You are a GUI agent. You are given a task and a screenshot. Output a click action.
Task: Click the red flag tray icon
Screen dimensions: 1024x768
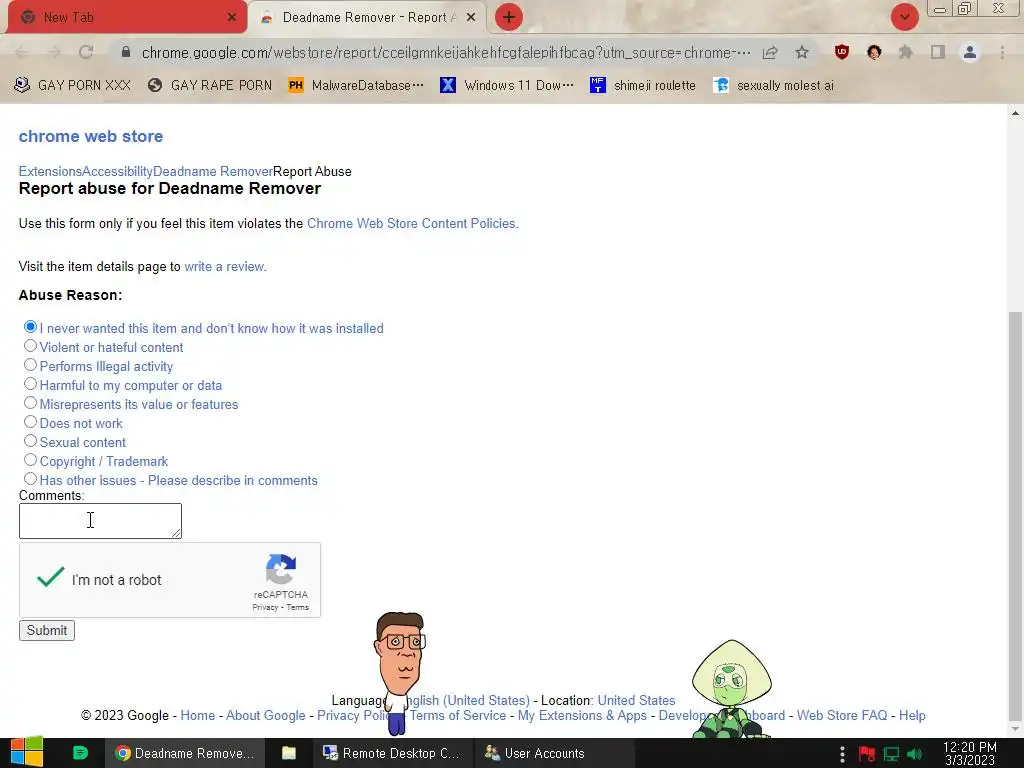pyautogui.click(x=867, y=754)
